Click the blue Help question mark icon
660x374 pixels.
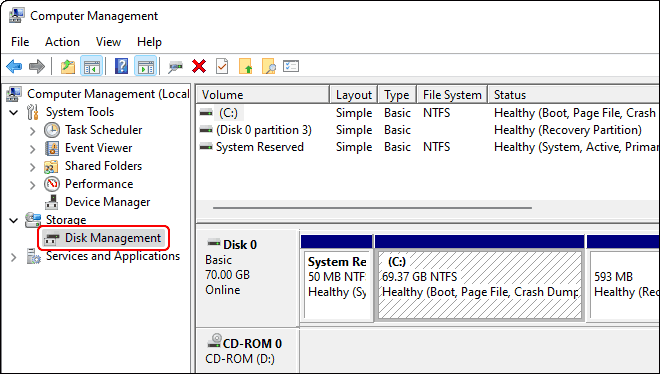[121, 66]
